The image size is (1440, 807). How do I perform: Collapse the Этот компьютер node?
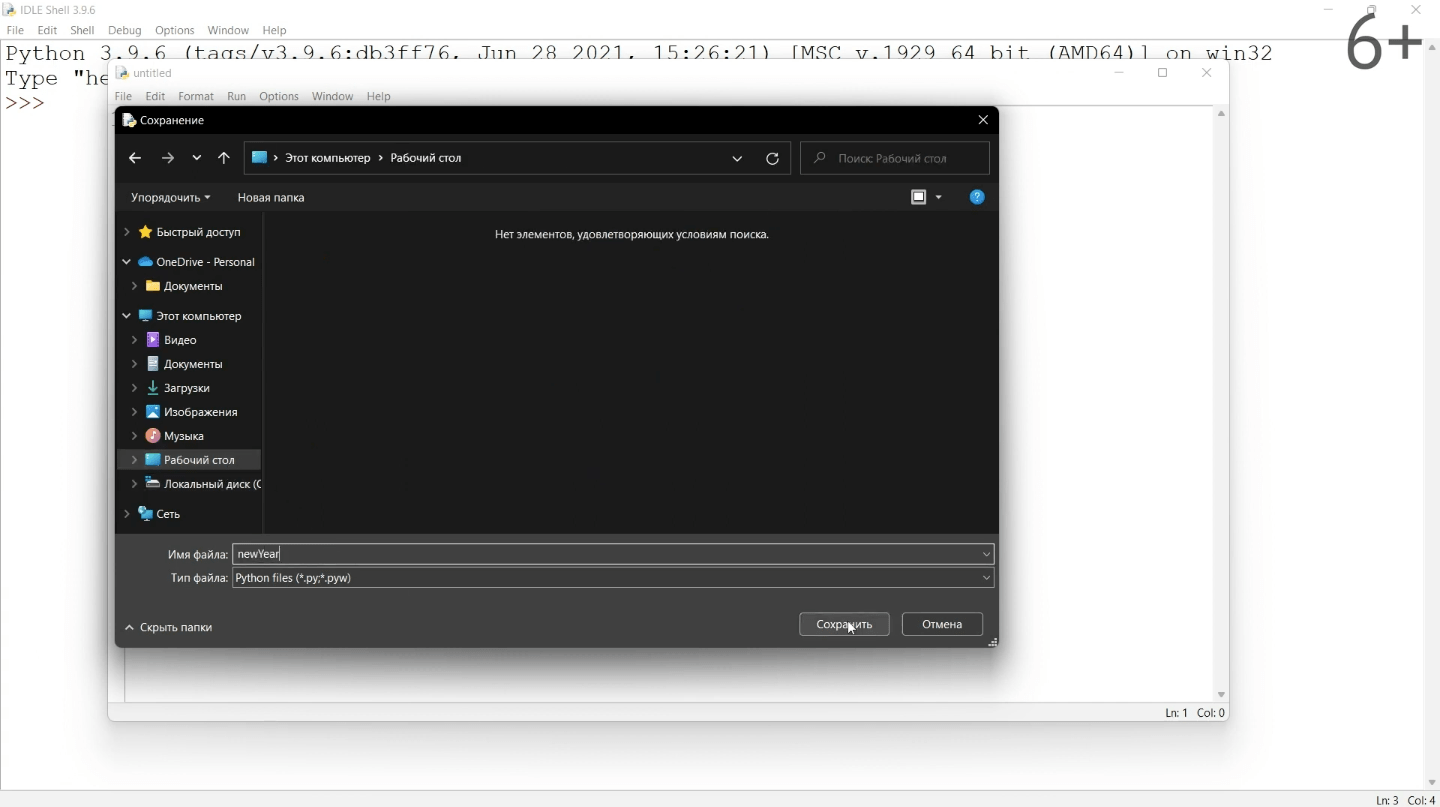[127, 316]
